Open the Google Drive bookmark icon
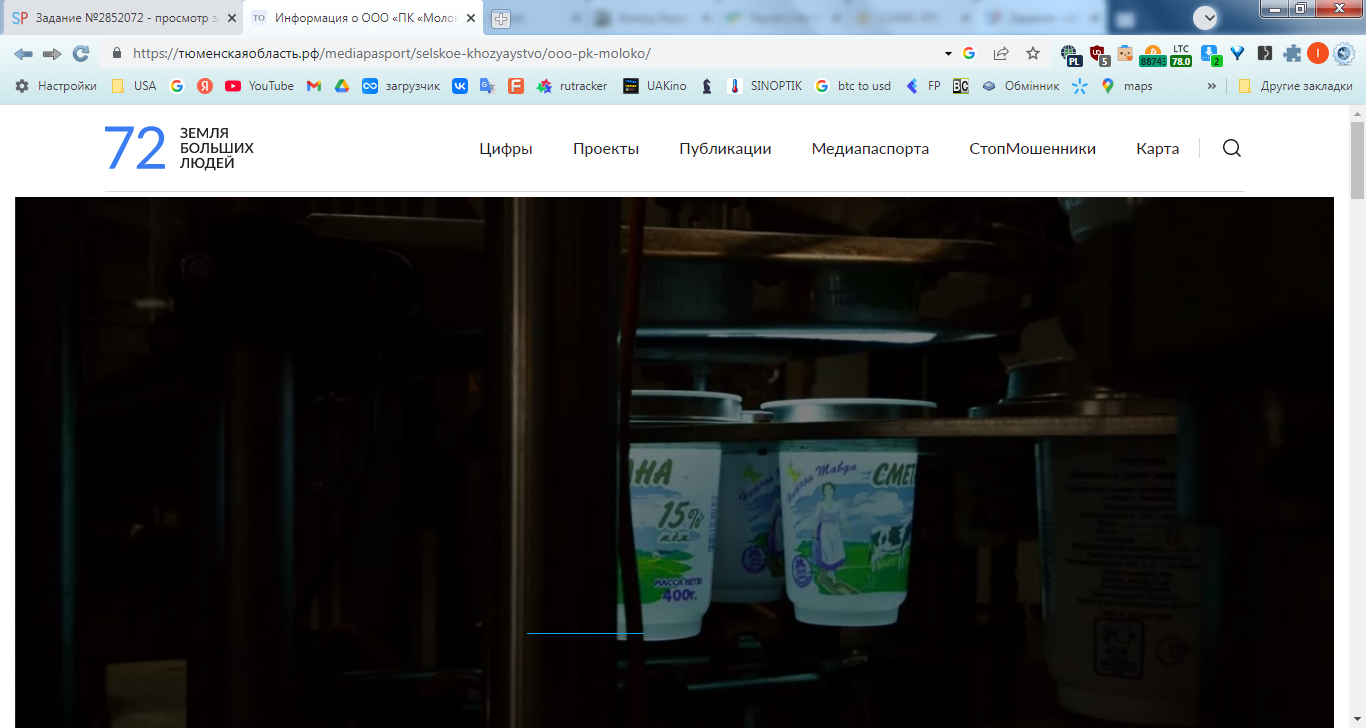This screenshot has height=728, width=1366. point(342,86)
